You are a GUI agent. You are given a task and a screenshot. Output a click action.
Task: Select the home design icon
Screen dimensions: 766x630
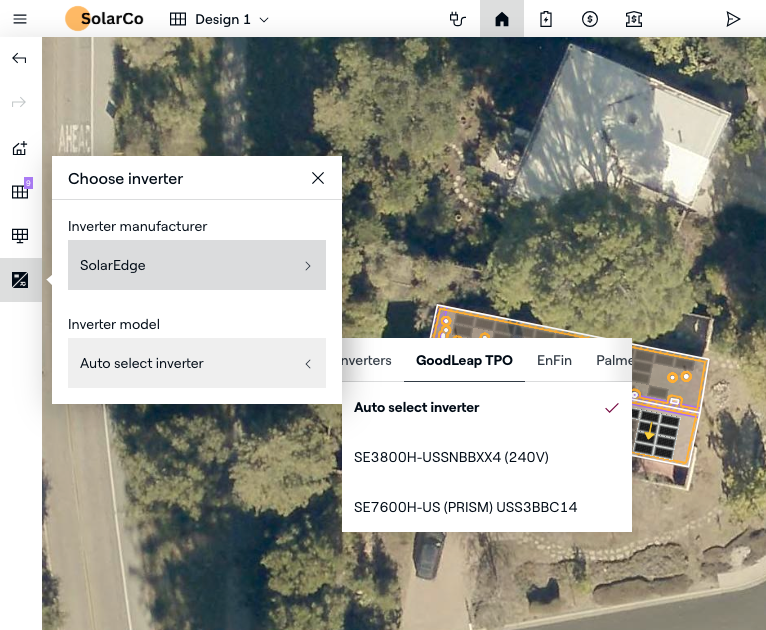[502, 19]
